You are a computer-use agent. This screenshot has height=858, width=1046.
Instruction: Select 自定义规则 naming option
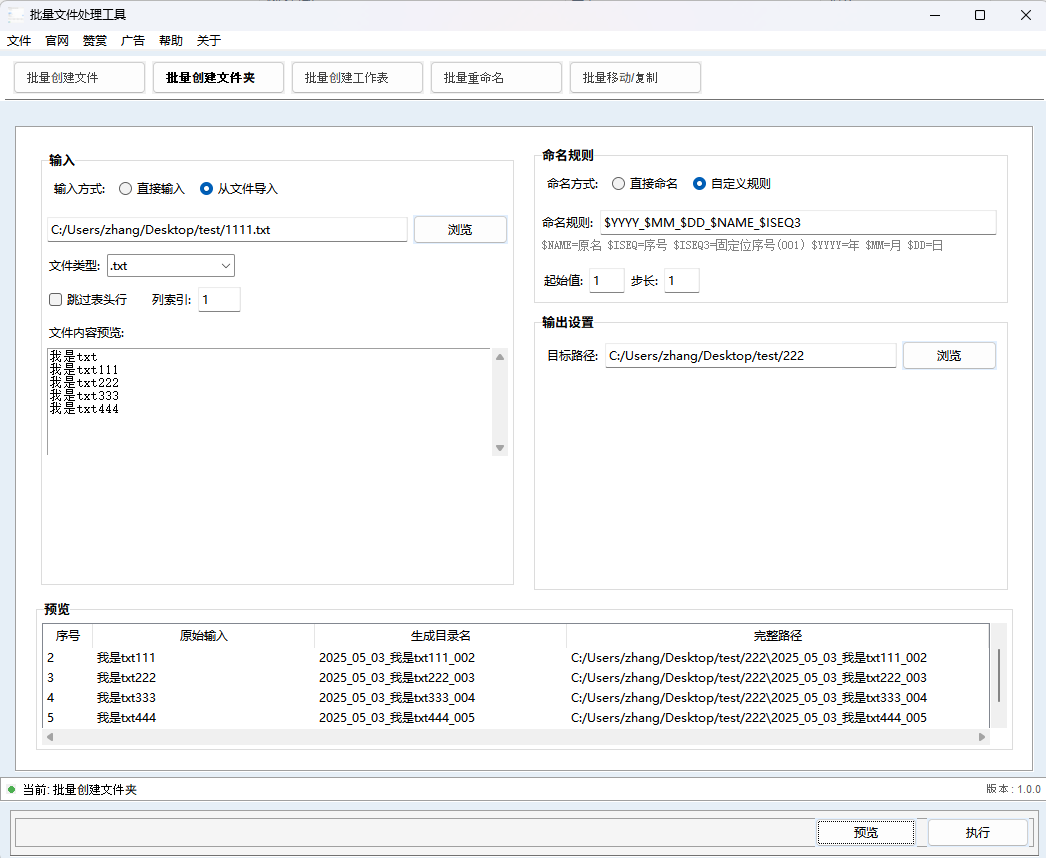(700, 184)
